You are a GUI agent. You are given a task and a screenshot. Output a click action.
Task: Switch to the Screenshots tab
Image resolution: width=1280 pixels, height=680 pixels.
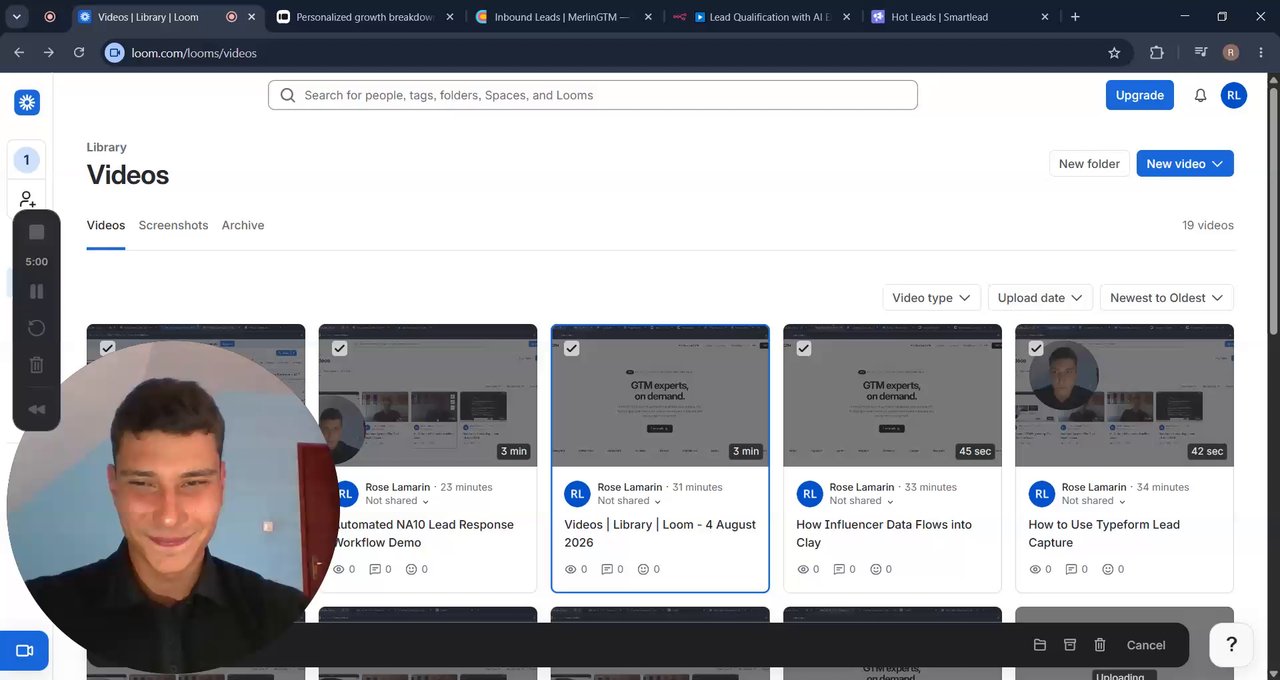click(x=173, y=225)
